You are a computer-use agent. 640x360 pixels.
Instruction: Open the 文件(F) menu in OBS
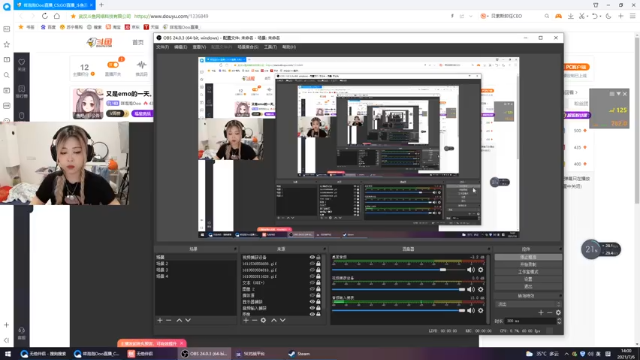(162, 47)
